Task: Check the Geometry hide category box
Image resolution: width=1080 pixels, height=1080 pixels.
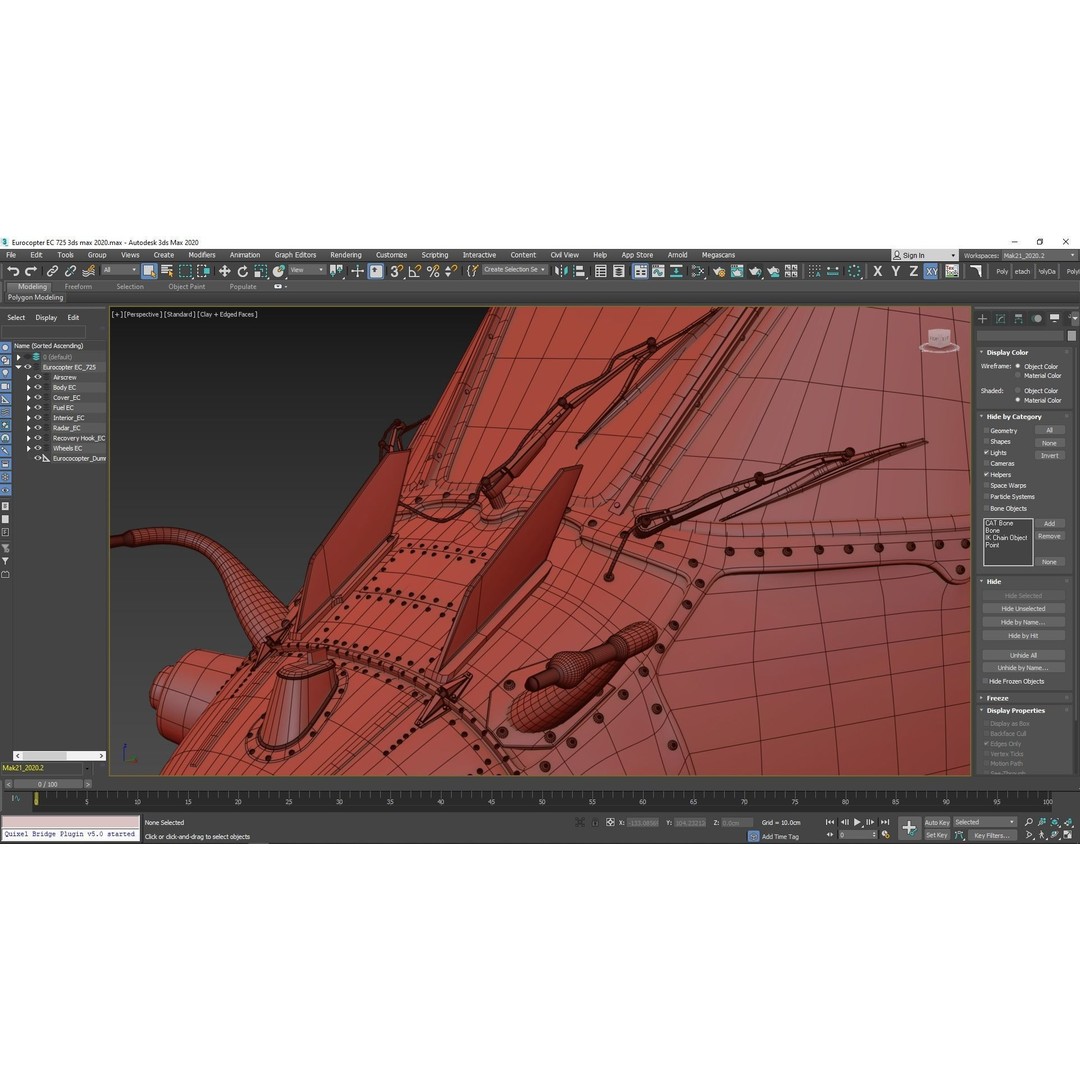Action: click(986, 430)
